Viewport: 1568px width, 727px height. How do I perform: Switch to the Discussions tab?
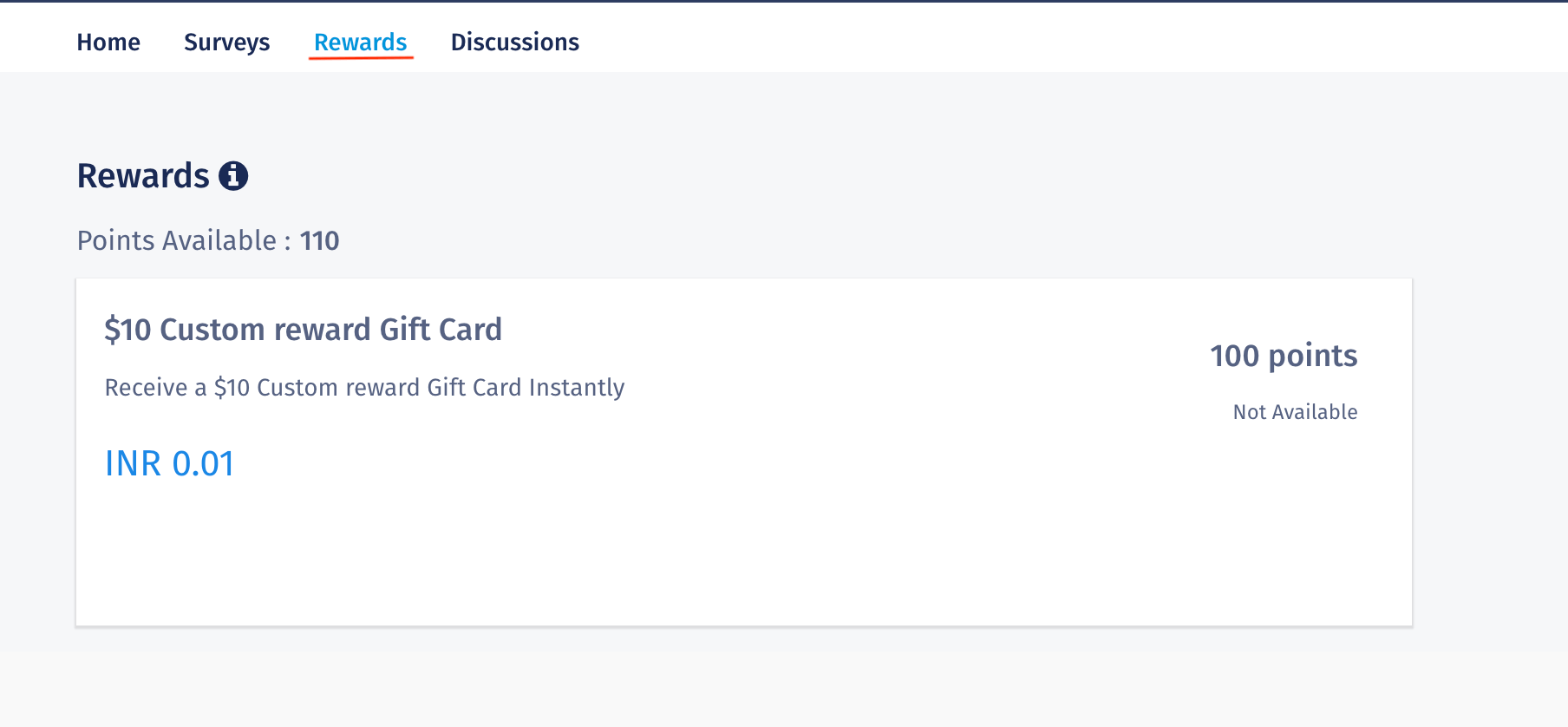[514, 42]
